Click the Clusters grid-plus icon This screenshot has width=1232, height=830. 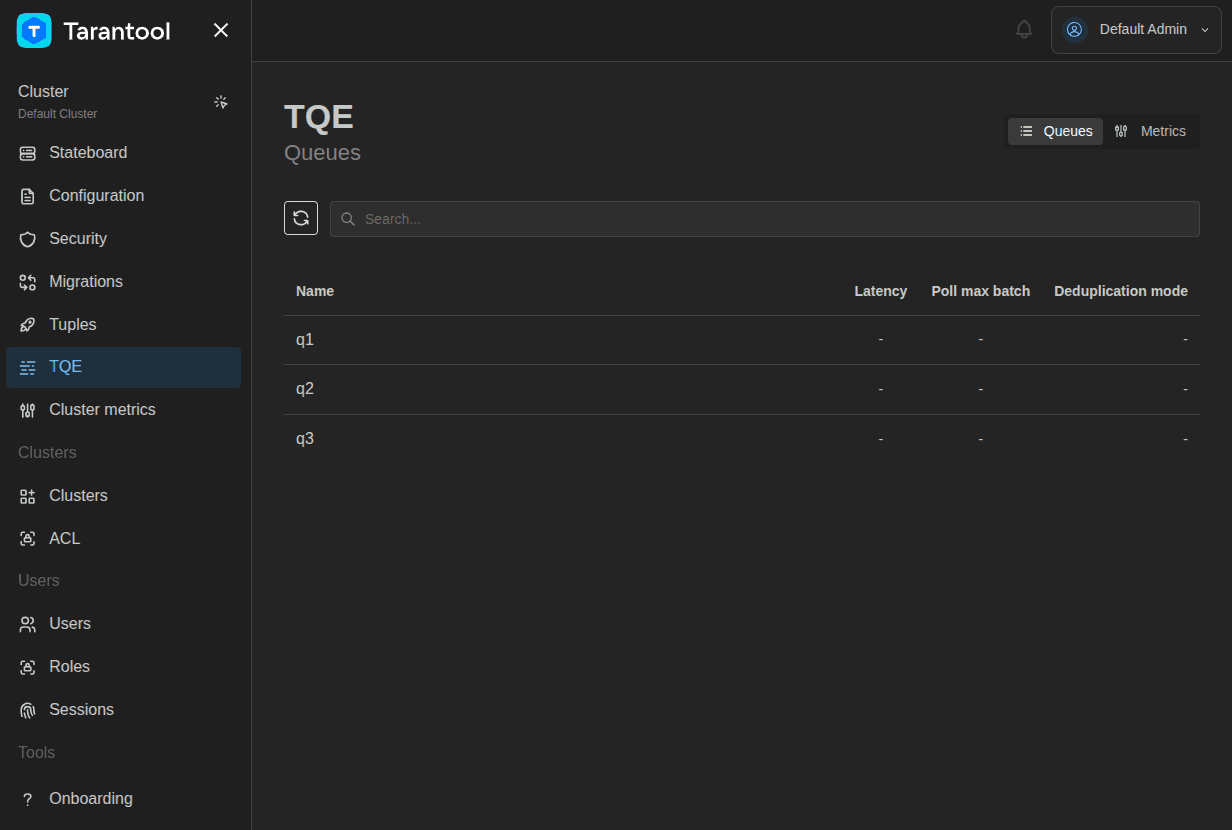pos(28,496)
